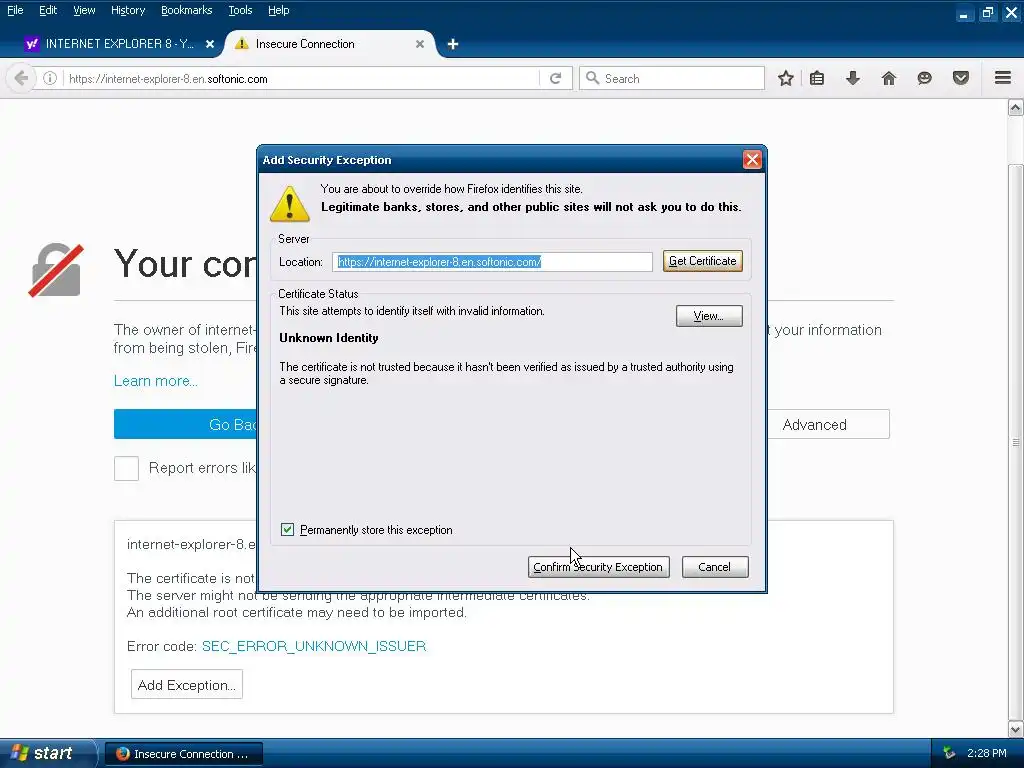Cancel the security exception dialog

(715, 567)
